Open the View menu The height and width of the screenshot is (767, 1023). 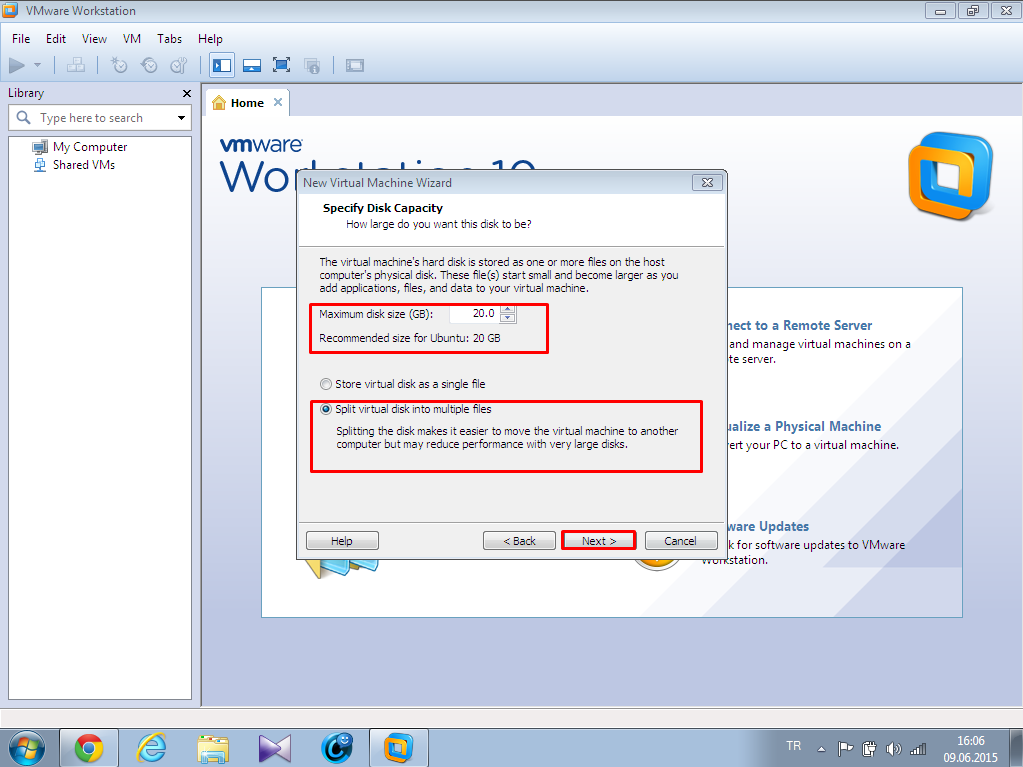[94, 38]
